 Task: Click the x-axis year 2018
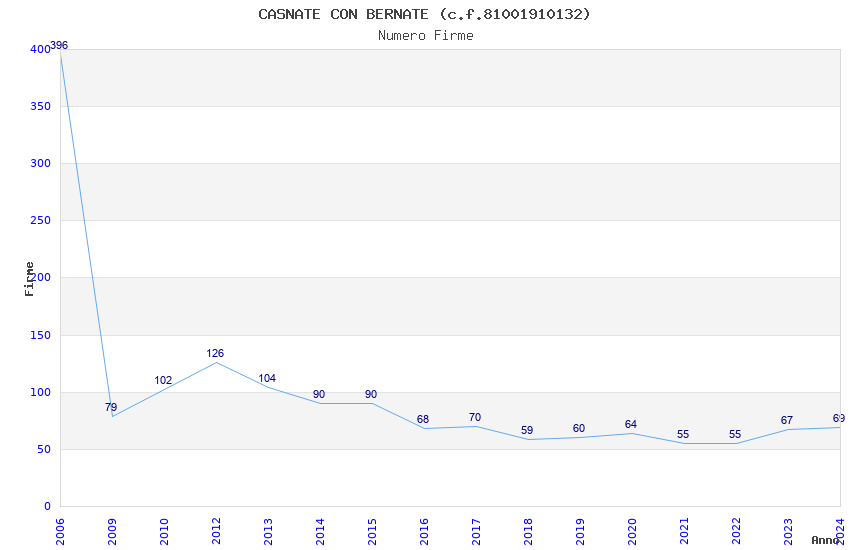point(528,532)
